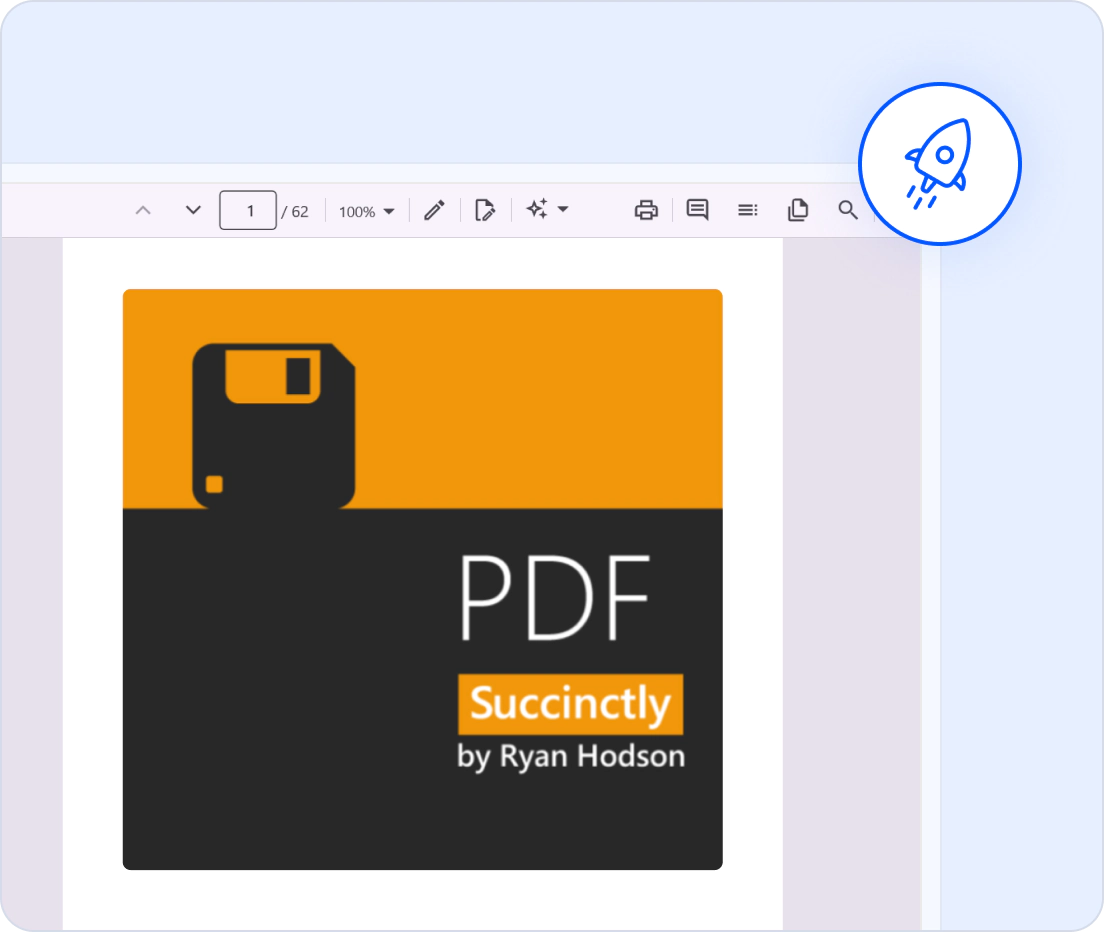Click the large PDF title text

pos(555,598)
